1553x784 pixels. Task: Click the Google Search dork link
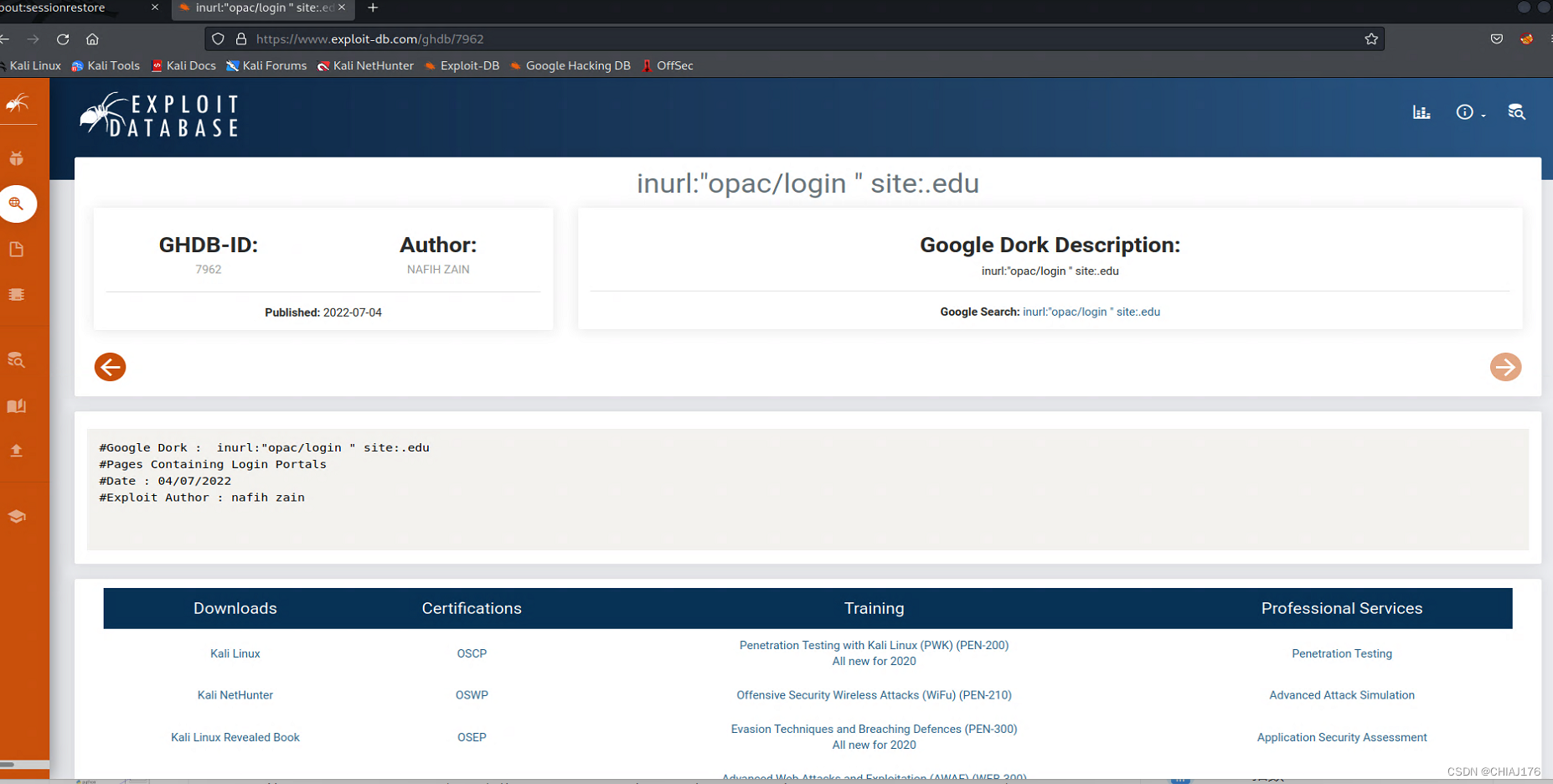pyautogui.click(x=1091, y=311)
